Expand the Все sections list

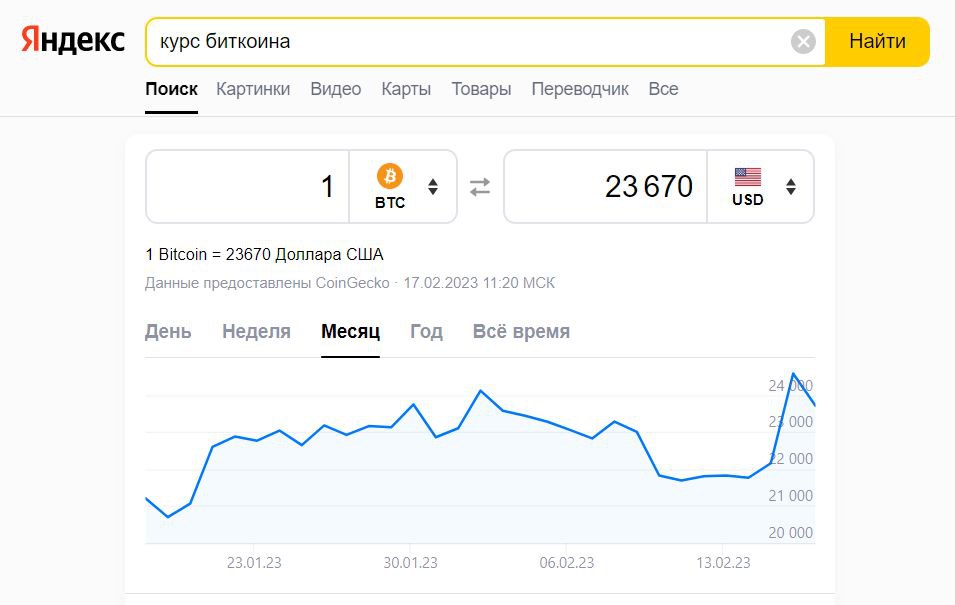click(x=663, y=89)
